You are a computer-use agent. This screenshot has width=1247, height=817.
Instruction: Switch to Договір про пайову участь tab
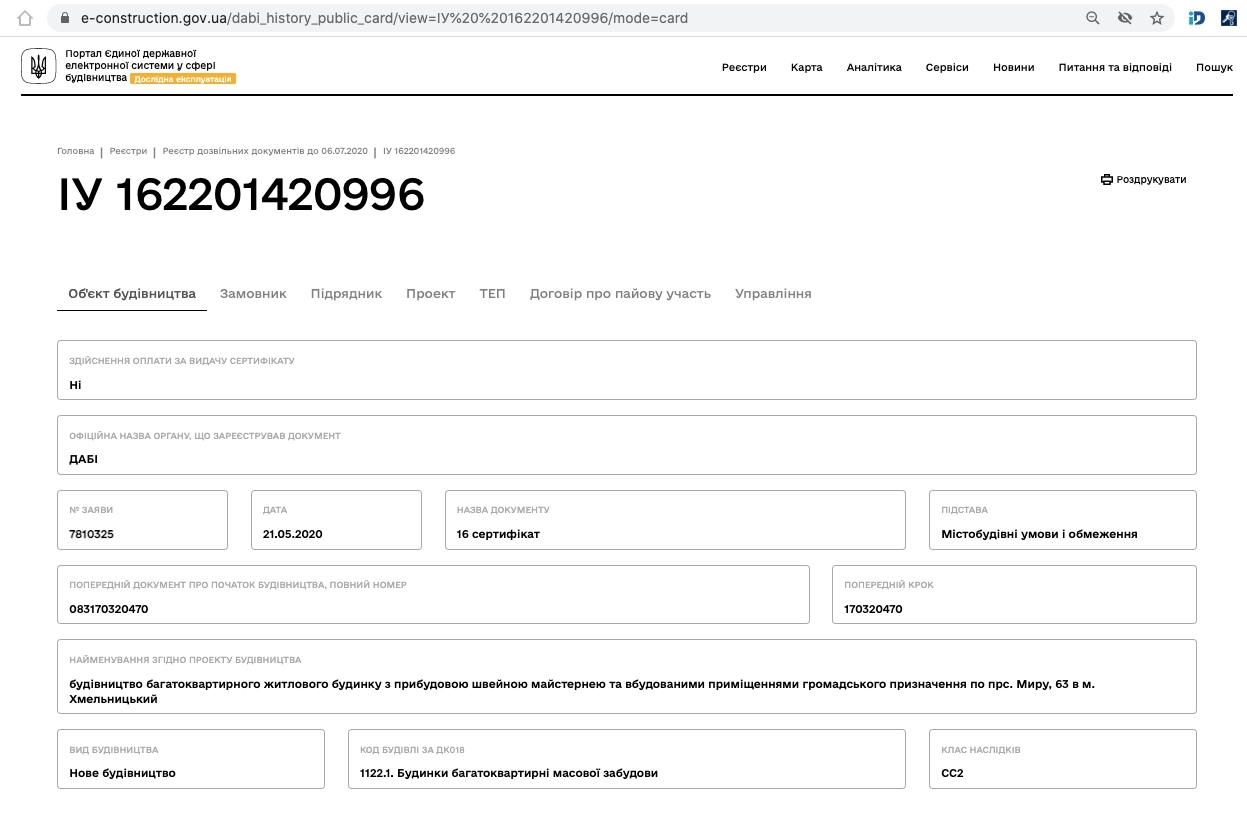tap(620, 294)
